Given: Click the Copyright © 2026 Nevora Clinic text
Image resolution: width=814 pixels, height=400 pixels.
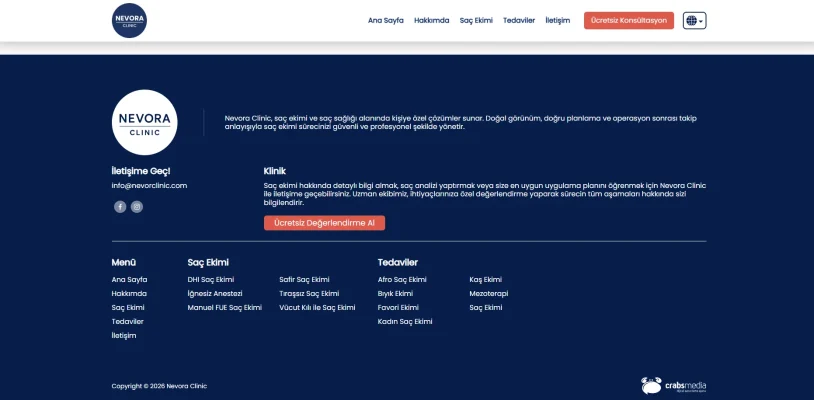Looking at the screenshot, I should 159,386.
